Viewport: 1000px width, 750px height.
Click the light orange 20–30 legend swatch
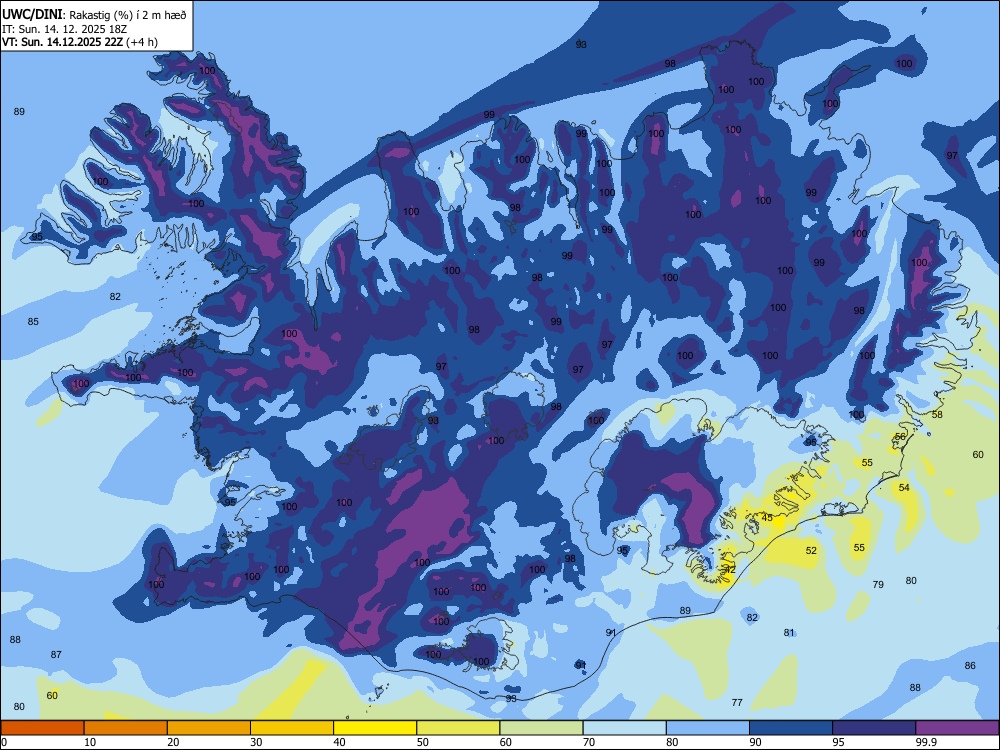pos(209,728)
